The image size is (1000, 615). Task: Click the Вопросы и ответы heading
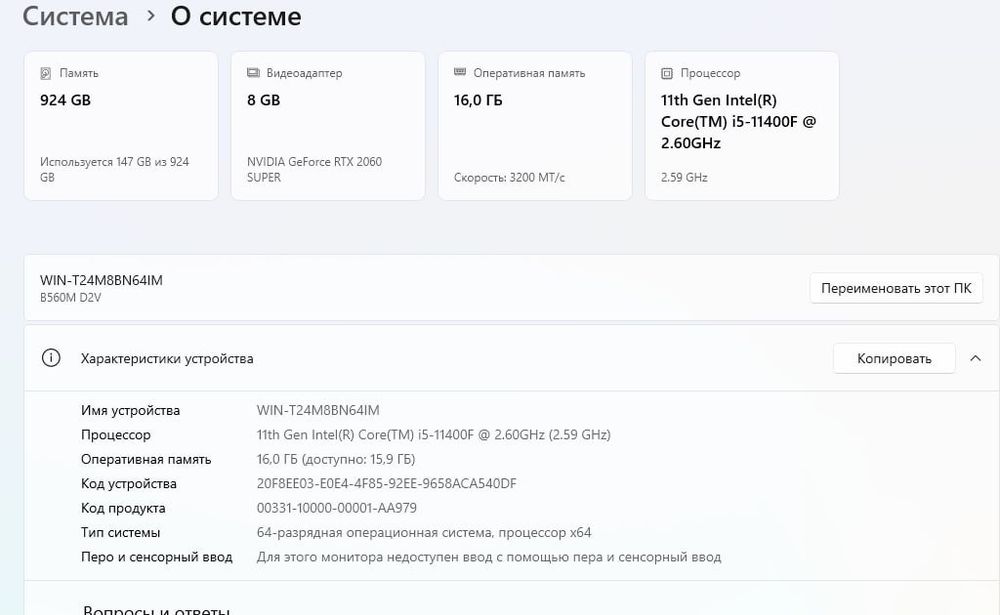coord(156,609)
